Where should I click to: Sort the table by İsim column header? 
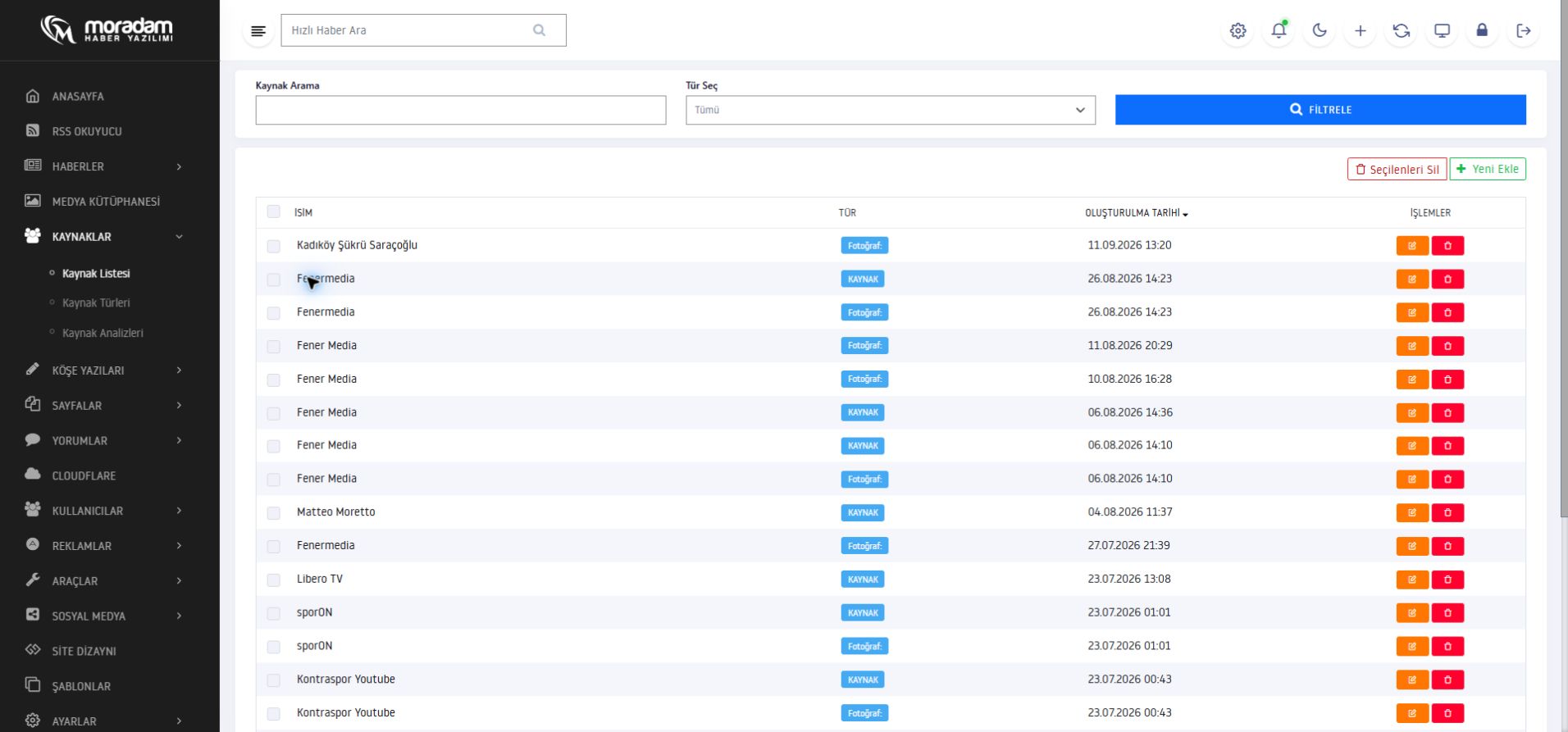(x=303, y=212)
